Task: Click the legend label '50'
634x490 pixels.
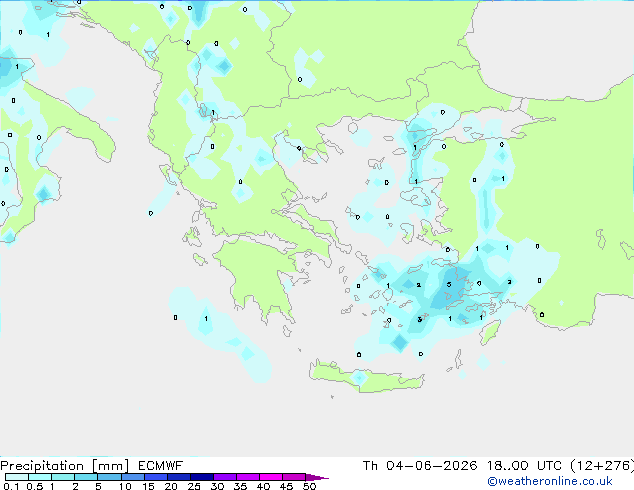Action: click(x=309, y=486)
